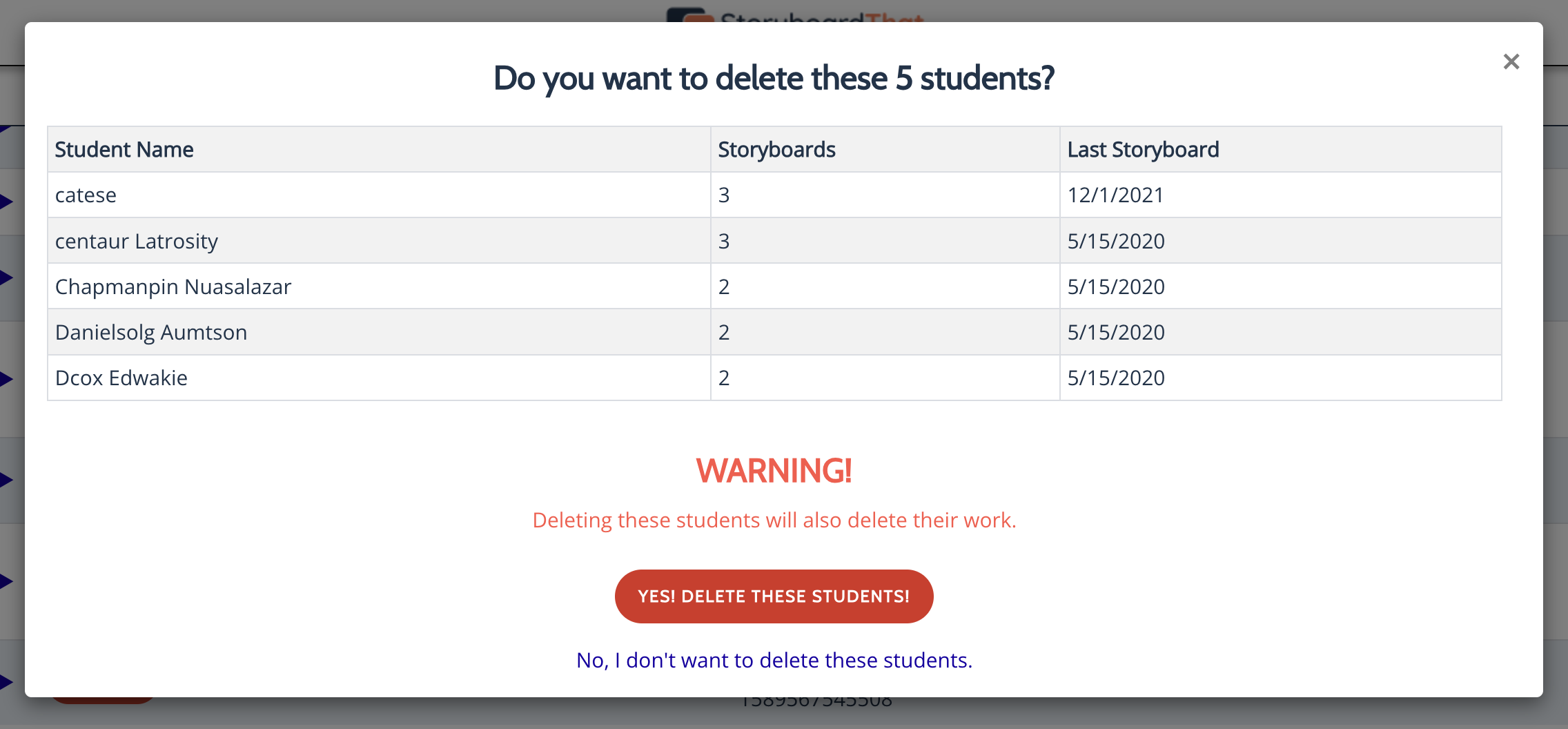Select the deleting students warning message
1568x729 pixels.
(x=774, y=520)
